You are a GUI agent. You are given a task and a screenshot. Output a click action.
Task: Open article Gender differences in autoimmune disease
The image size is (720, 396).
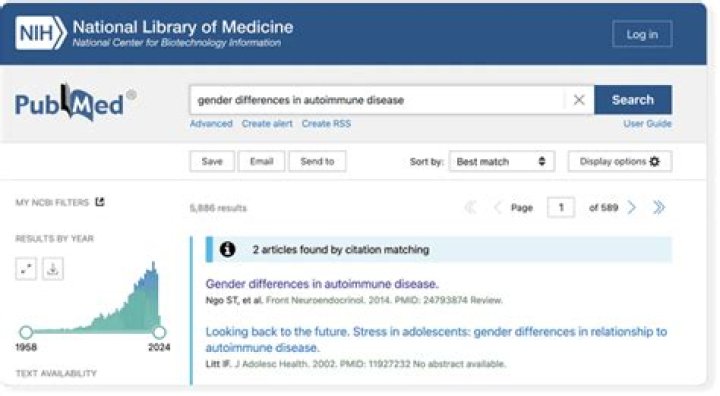[322, 284]
